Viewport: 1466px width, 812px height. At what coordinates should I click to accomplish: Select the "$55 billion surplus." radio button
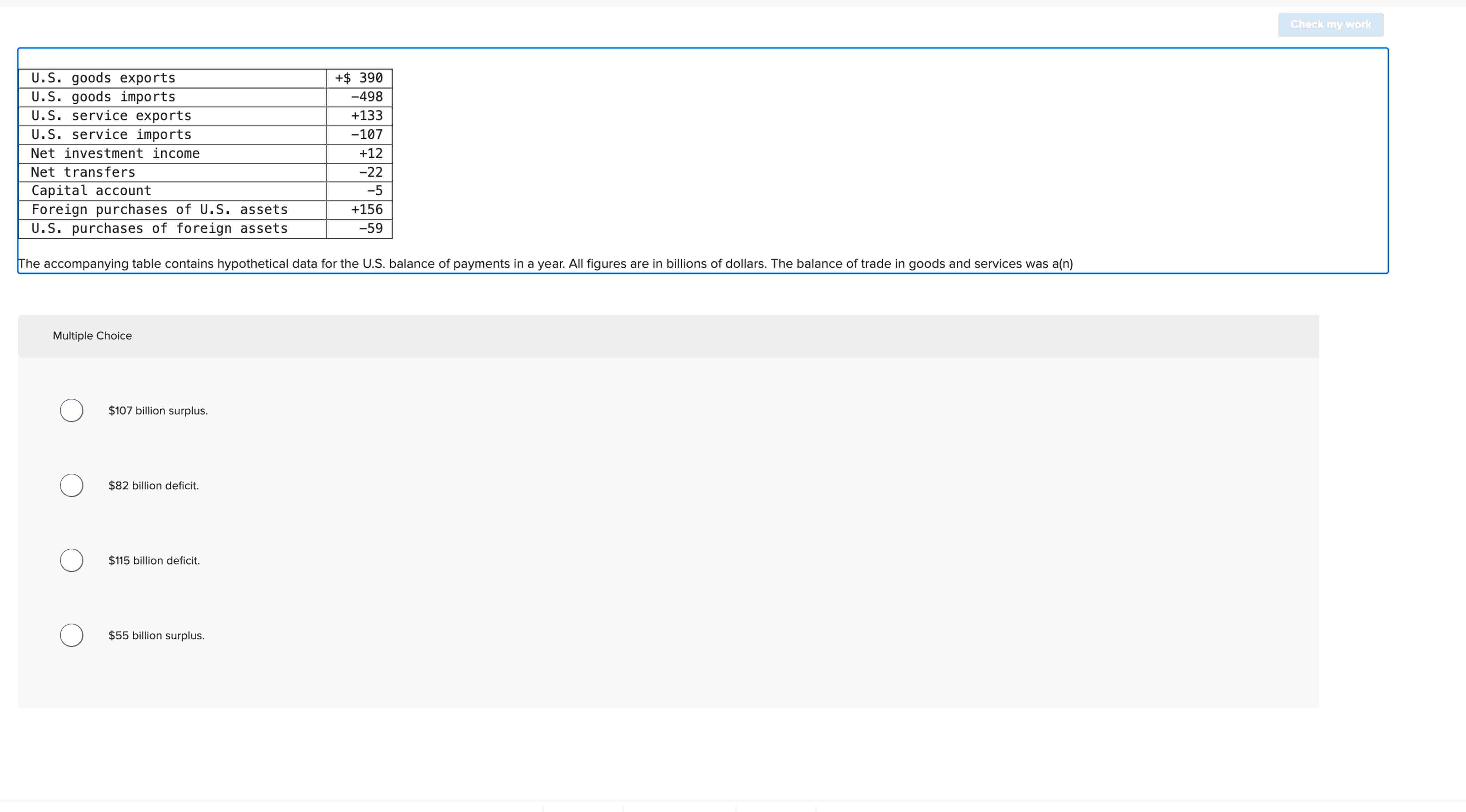click(71, 636)
